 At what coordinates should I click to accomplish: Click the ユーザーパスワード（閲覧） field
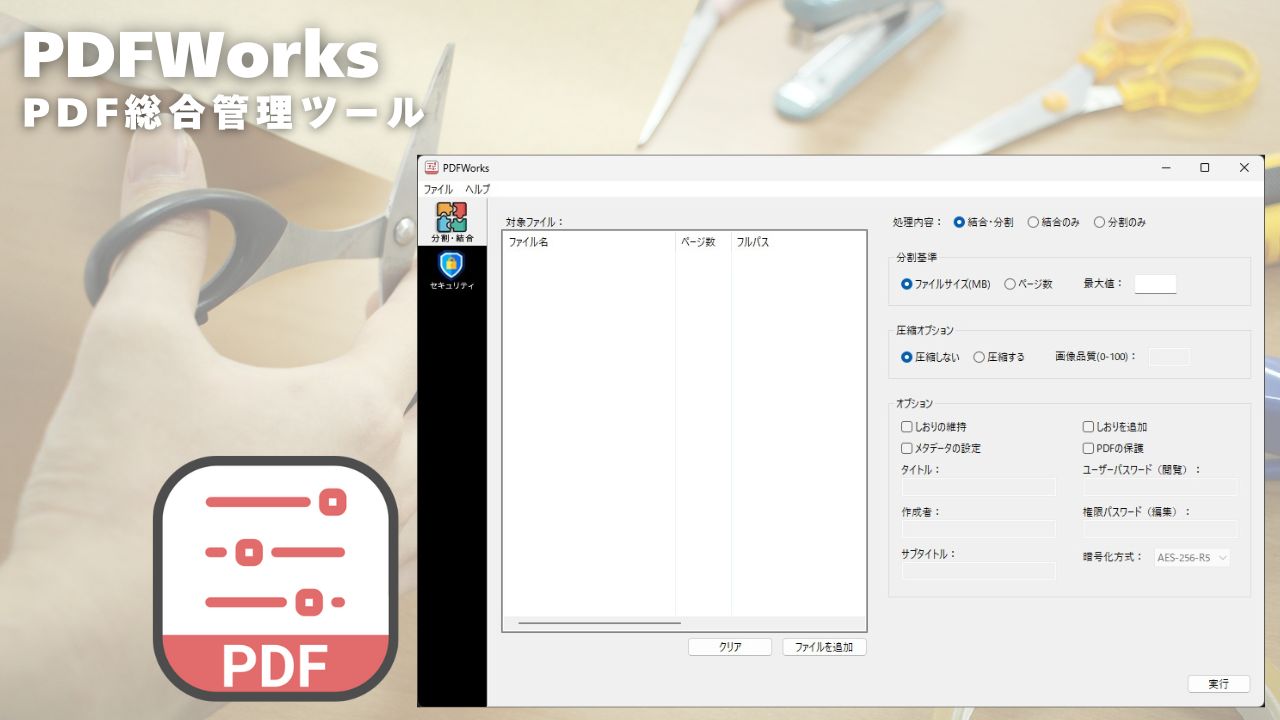pyautogui.click(x=1160, y=487)
